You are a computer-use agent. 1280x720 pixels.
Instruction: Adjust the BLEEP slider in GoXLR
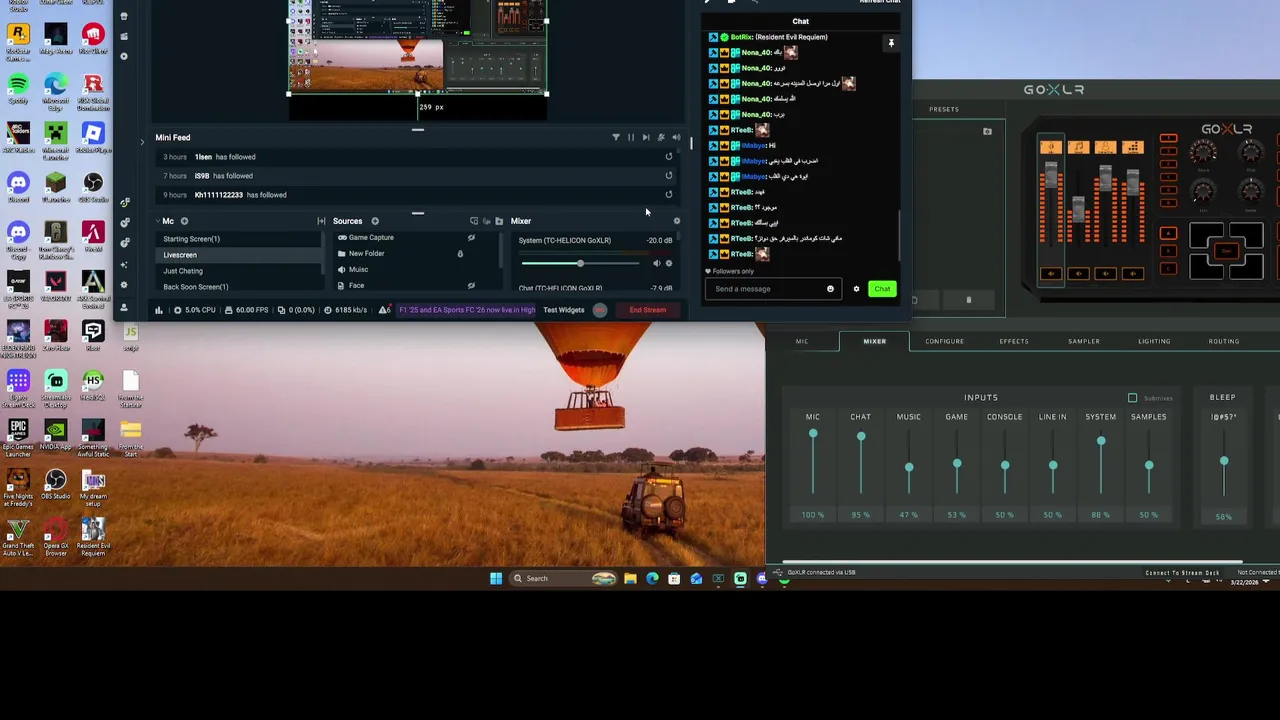click(1224, 462)
